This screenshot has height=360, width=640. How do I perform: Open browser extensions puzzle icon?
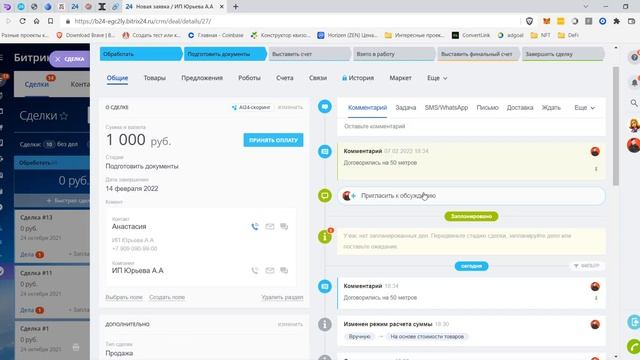pyautogui.click(x=617, y=21)
